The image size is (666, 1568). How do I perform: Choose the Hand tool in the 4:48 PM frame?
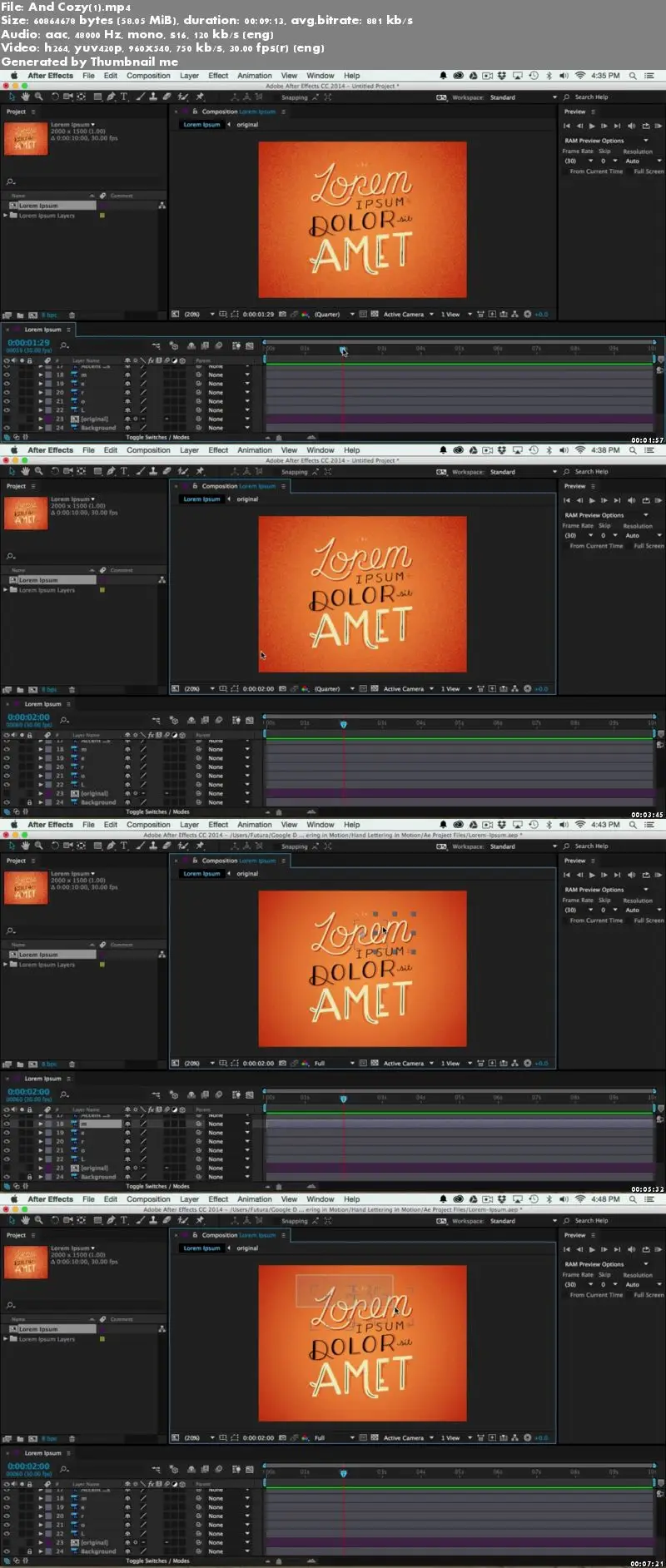coord(25,1221)
